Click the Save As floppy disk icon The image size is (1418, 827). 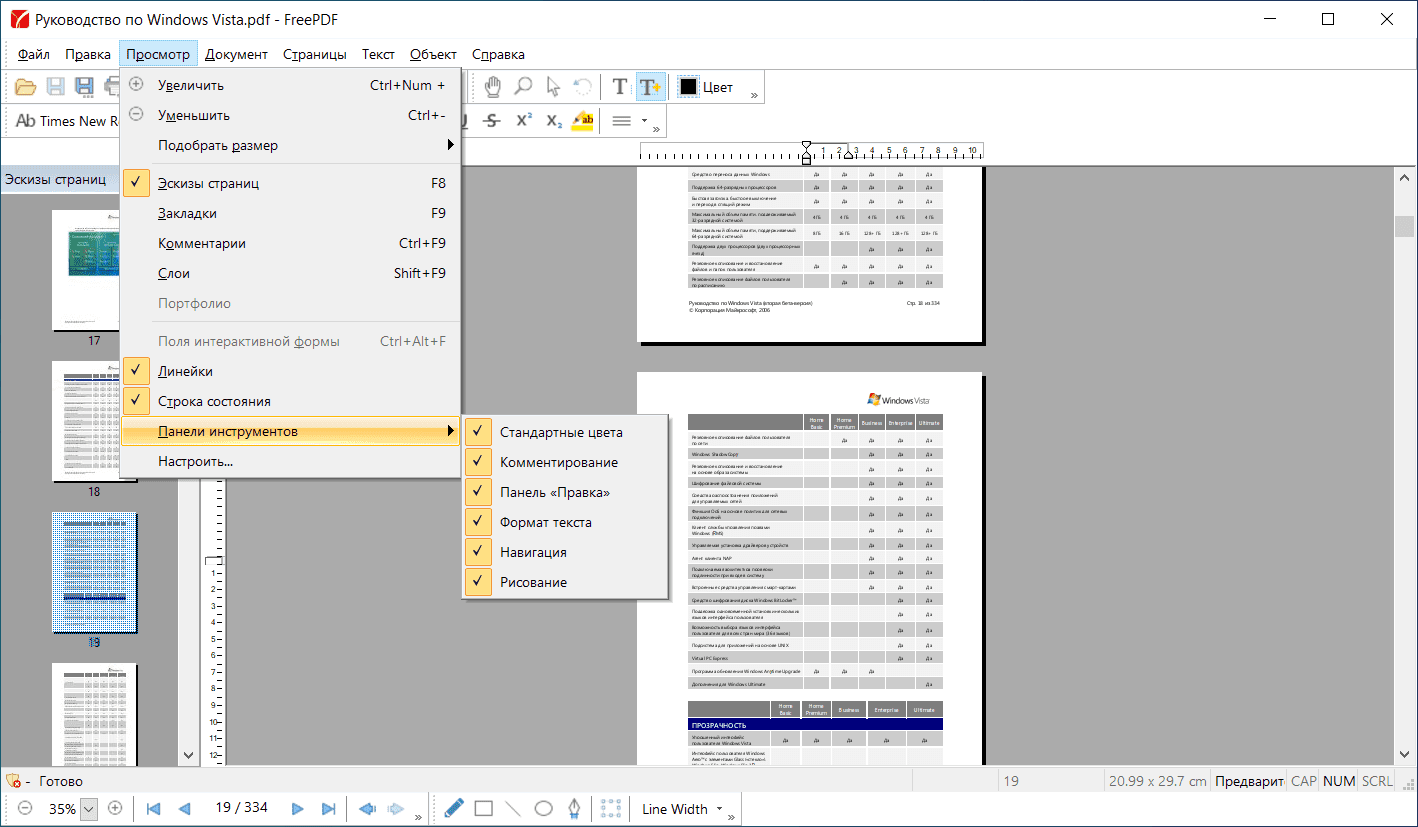pos(86,87)
